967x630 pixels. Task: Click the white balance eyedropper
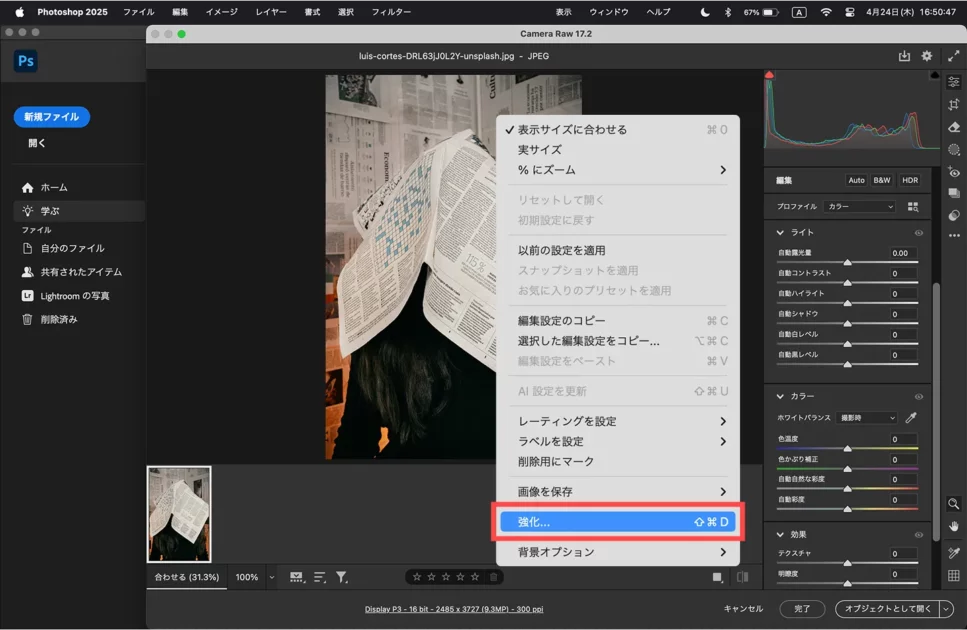(910, 418)
